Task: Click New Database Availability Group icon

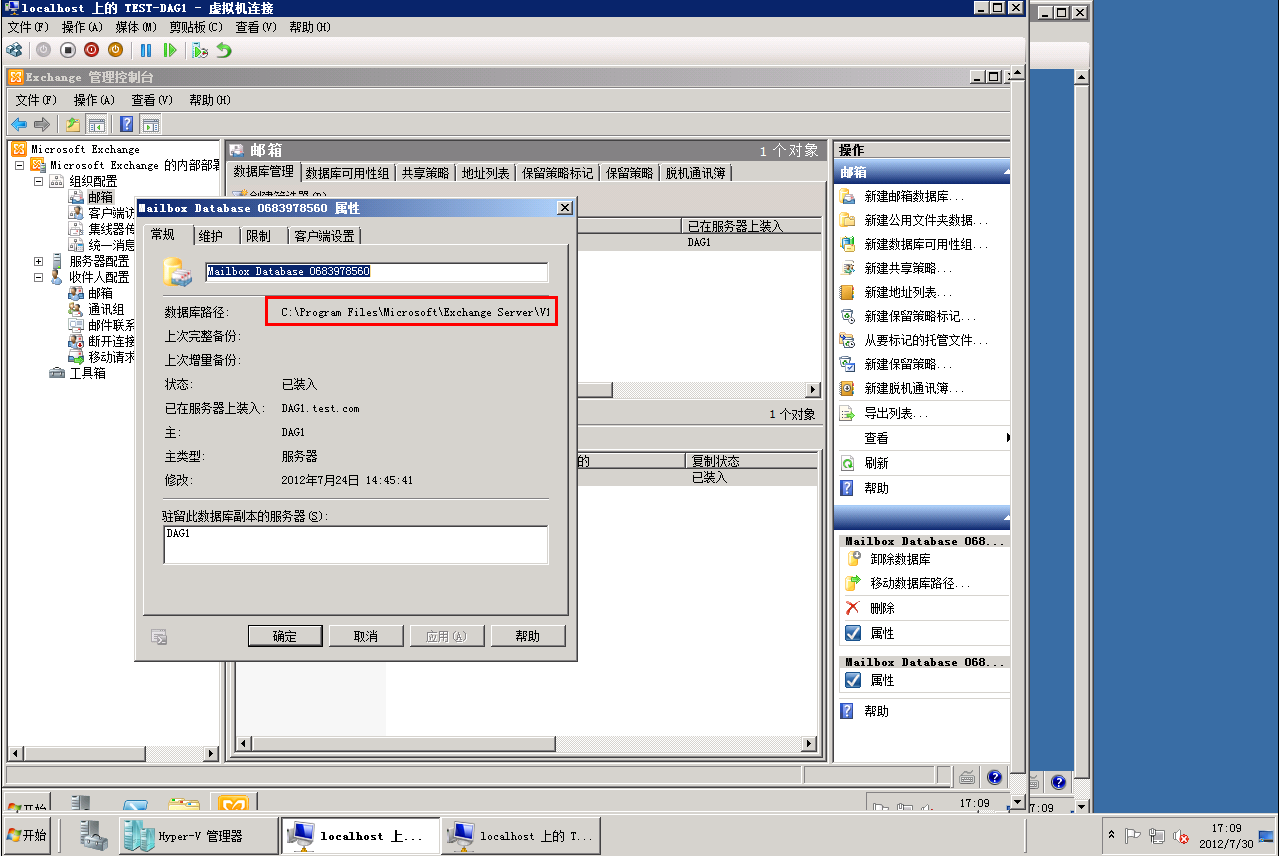Action: click(x=848, y=244)
